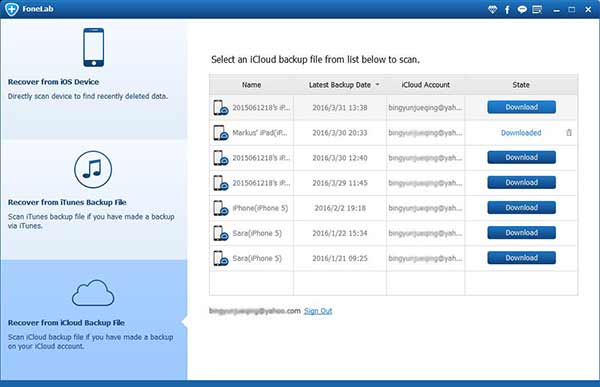Click device icon for 2016/3/31 13:38 backup

pos(221,108)
